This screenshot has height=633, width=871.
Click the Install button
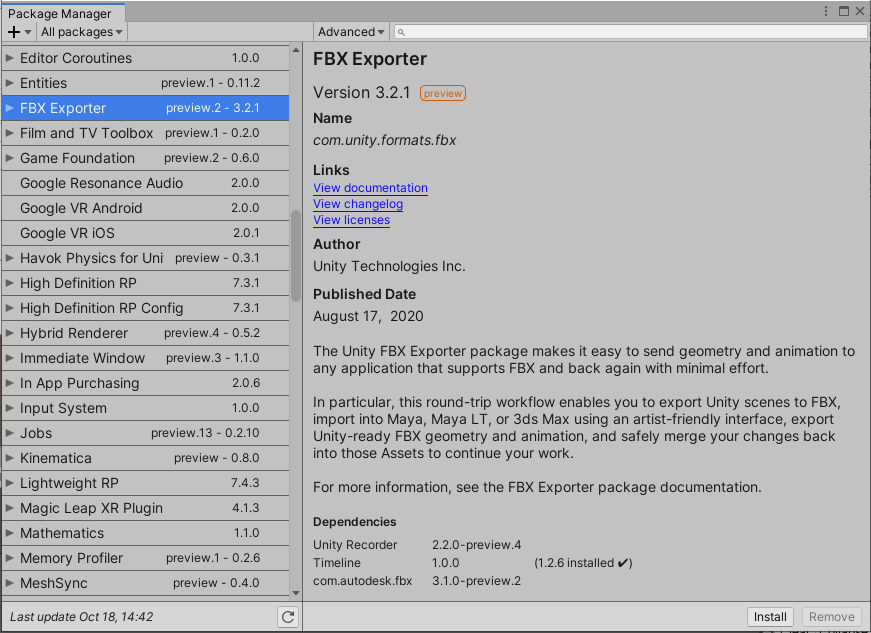click(x=770, y=617)
